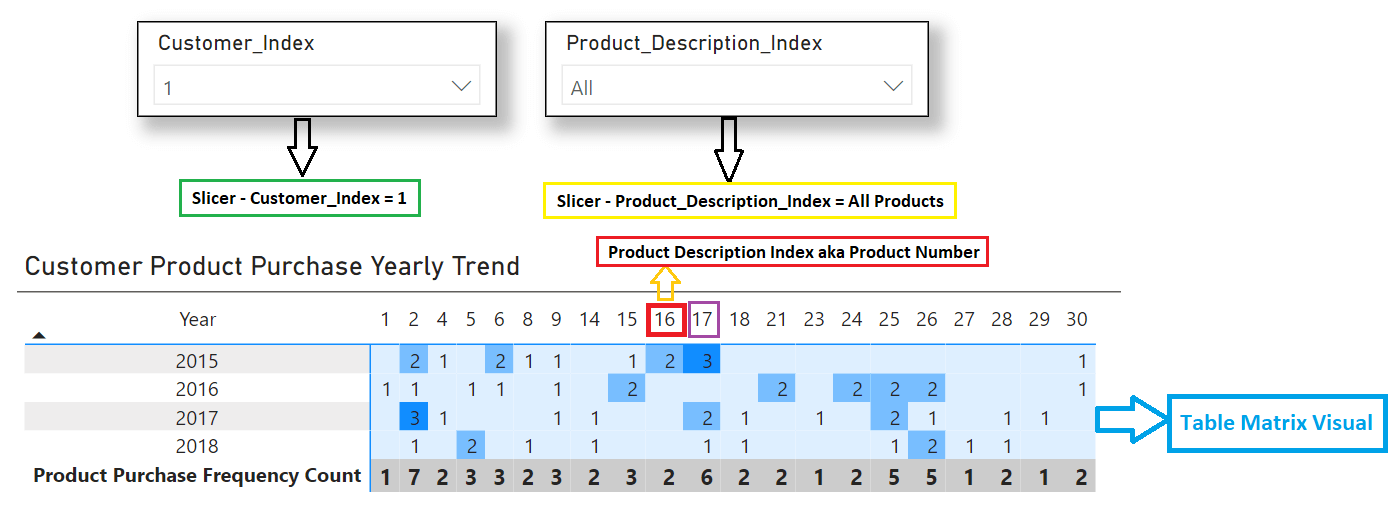Click the sort triangle beside Year header

[39, 336]
